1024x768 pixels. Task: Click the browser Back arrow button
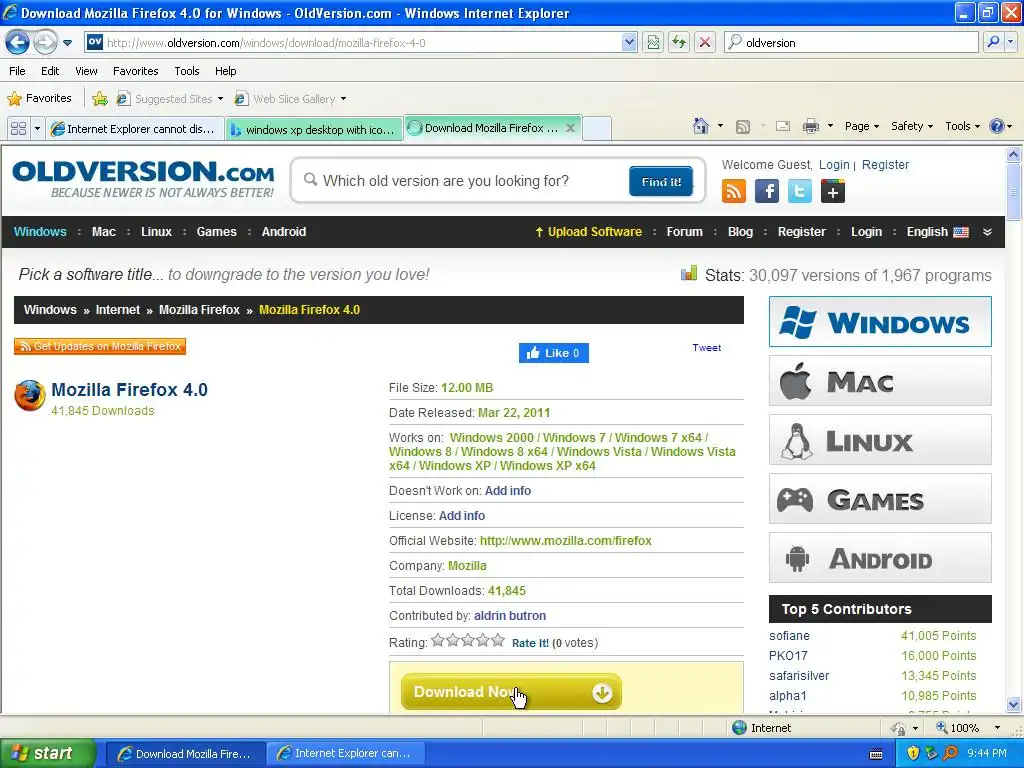pos(18,43)
